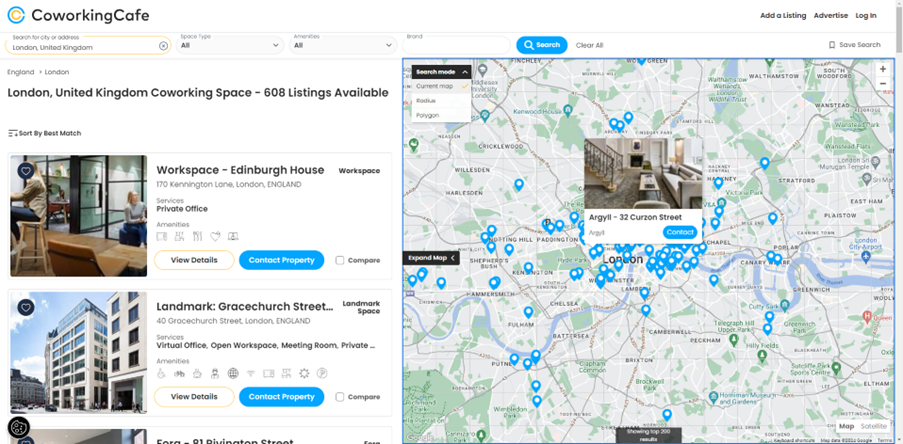Click the Google Maps Terms link
The height and width of the screenshot is (444, 903).
884,440
